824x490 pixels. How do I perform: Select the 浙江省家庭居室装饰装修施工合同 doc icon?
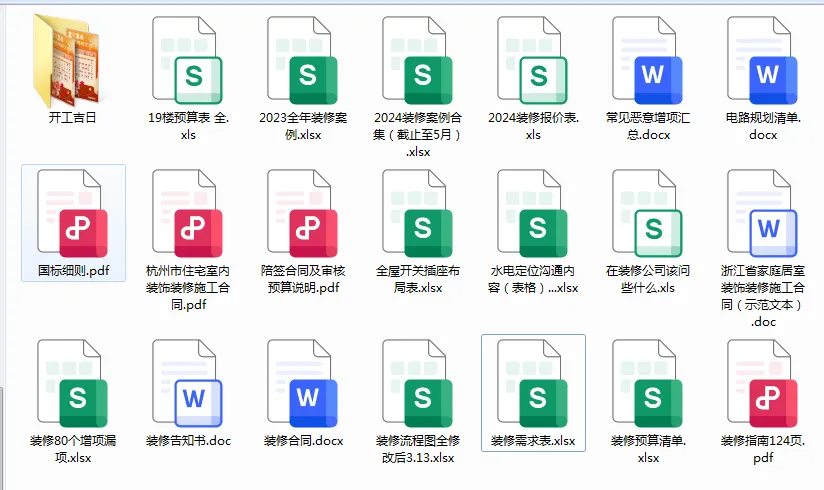[763, 213]
